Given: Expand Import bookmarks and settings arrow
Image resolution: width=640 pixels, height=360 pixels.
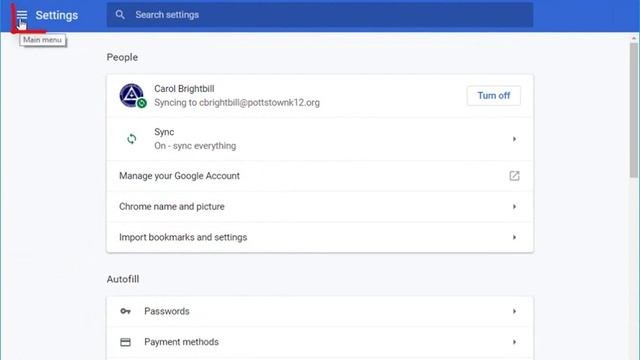Looking at the screenshot, I should 514,237.
